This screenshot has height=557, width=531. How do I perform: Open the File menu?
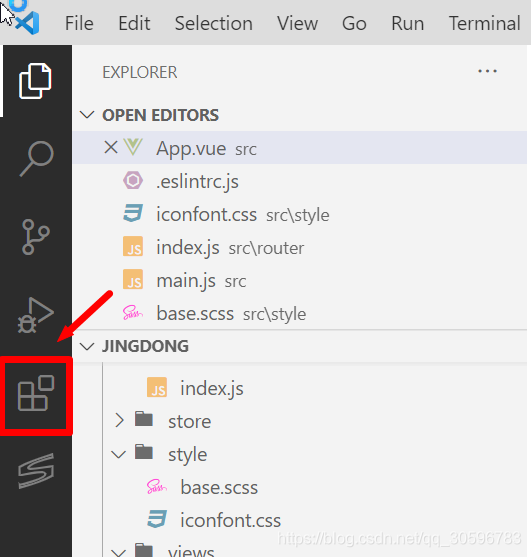point(79,23)
